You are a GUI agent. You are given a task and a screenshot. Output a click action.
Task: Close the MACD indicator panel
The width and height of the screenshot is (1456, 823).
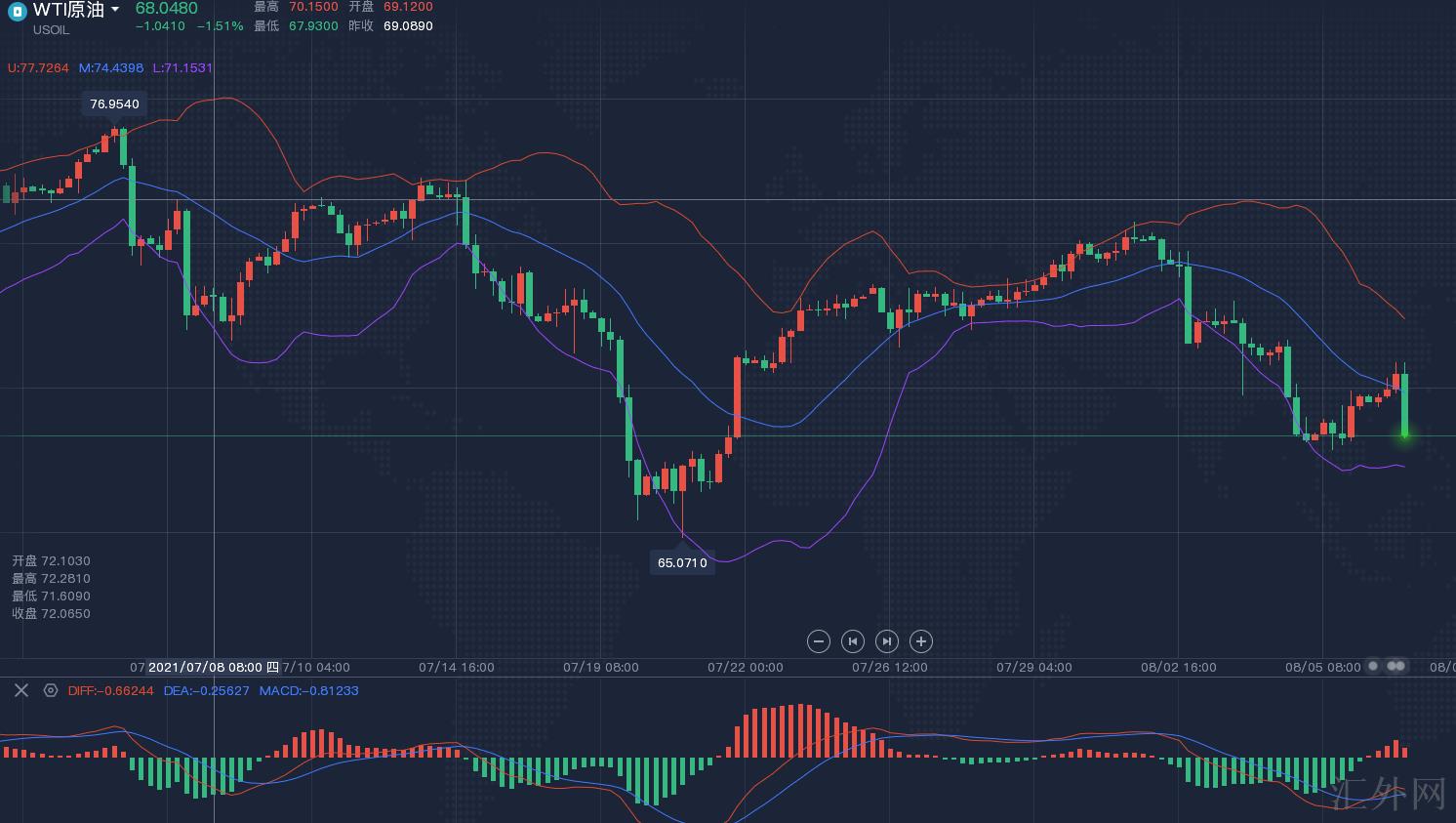pyautogui.click(x=21, y=690)
